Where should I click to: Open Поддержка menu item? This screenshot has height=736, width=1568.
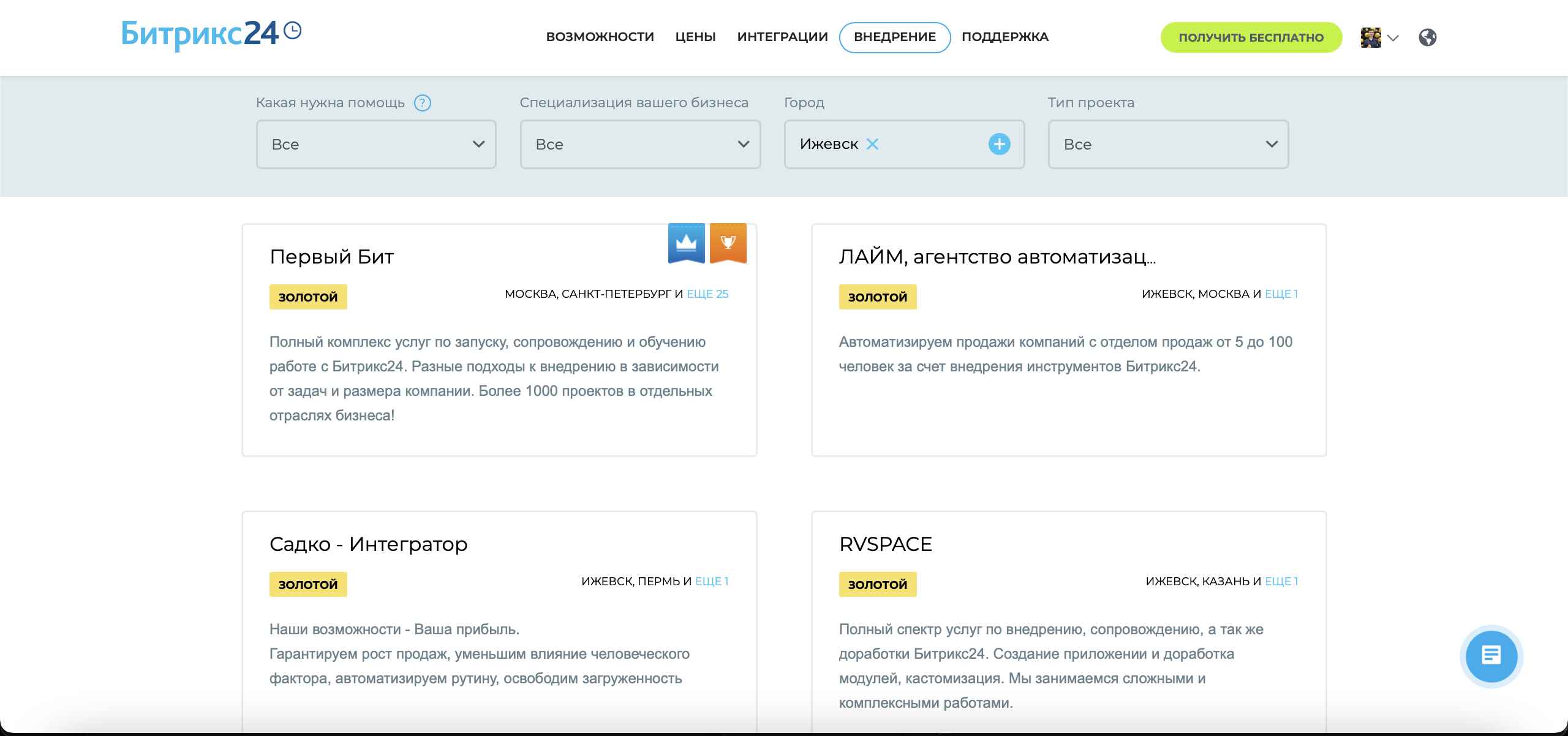pyautogui.click(x=1005, y=37)
